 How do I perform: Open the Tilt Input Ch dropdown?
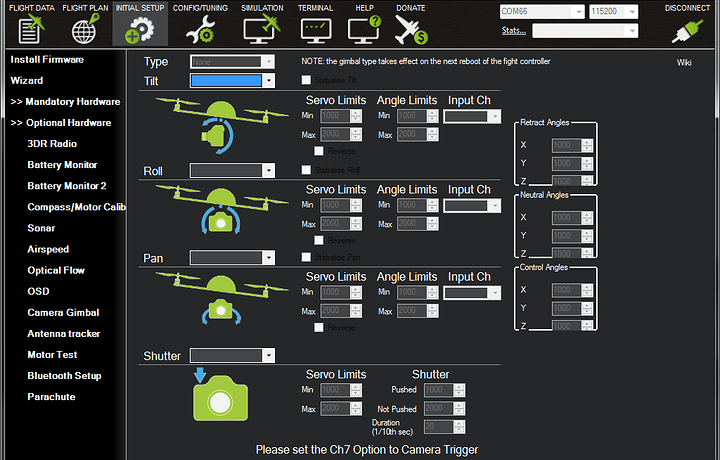[x=472, y=117]
